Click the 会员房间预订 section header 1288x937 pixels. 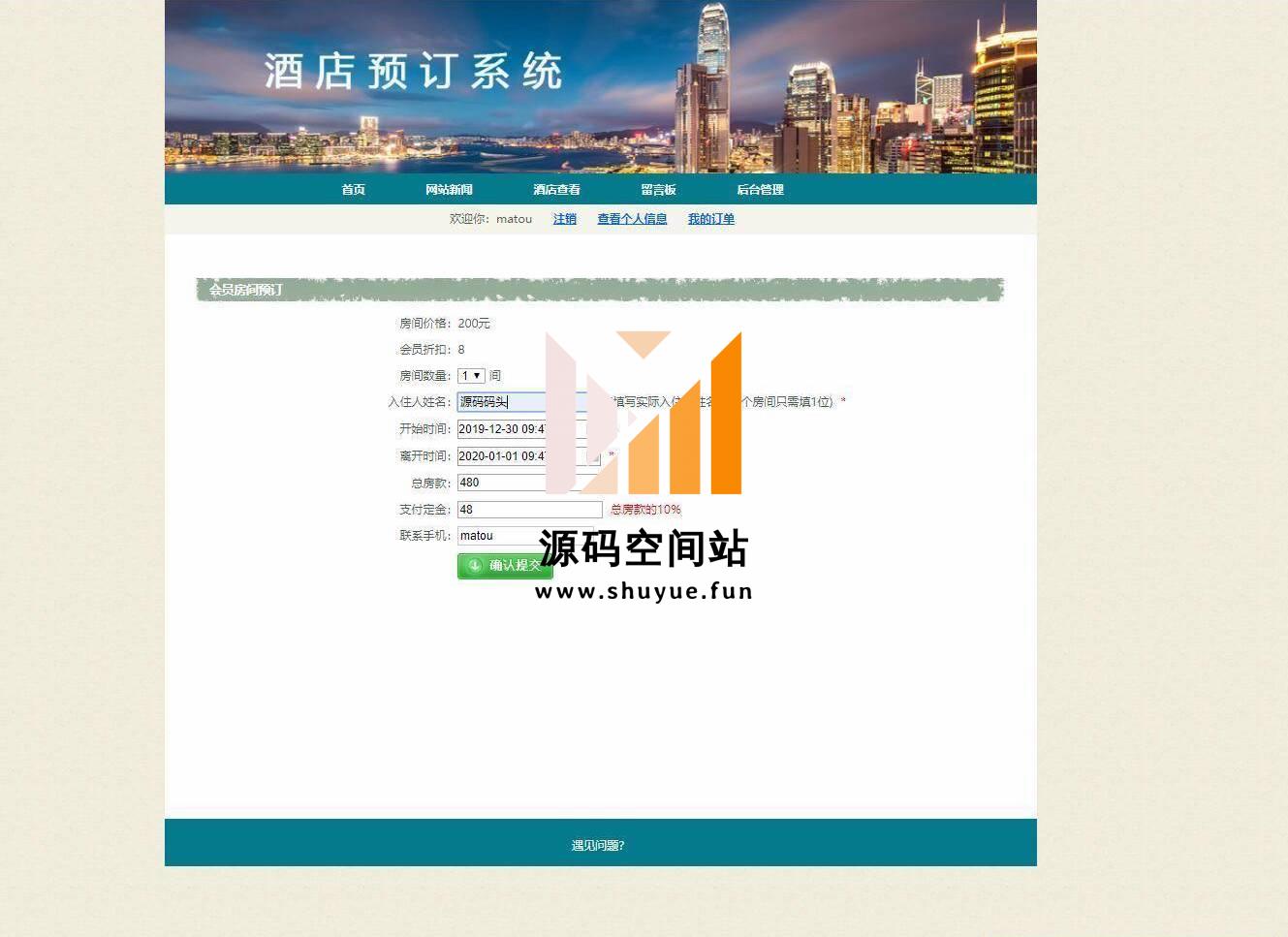pos(246,290)
